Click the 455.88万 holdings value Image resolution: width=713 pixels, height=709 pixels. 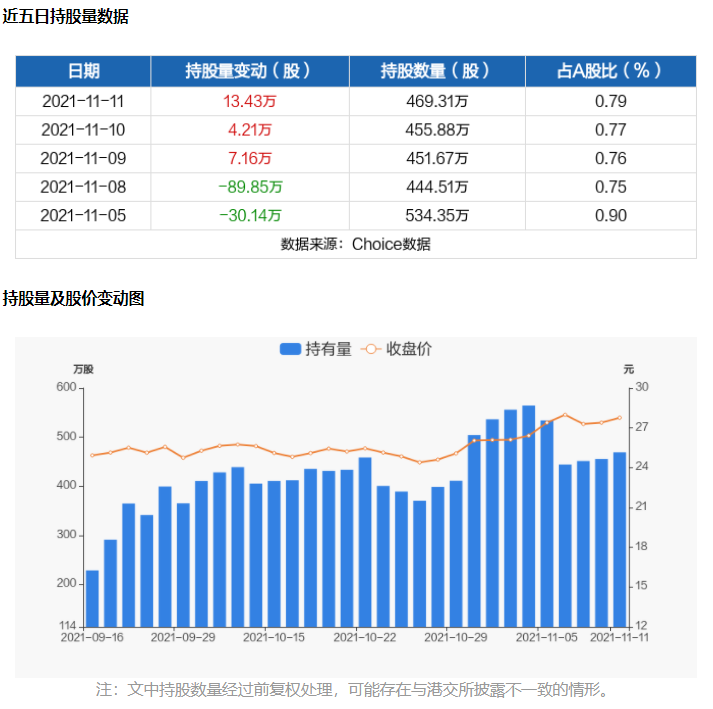click(437, 130)
